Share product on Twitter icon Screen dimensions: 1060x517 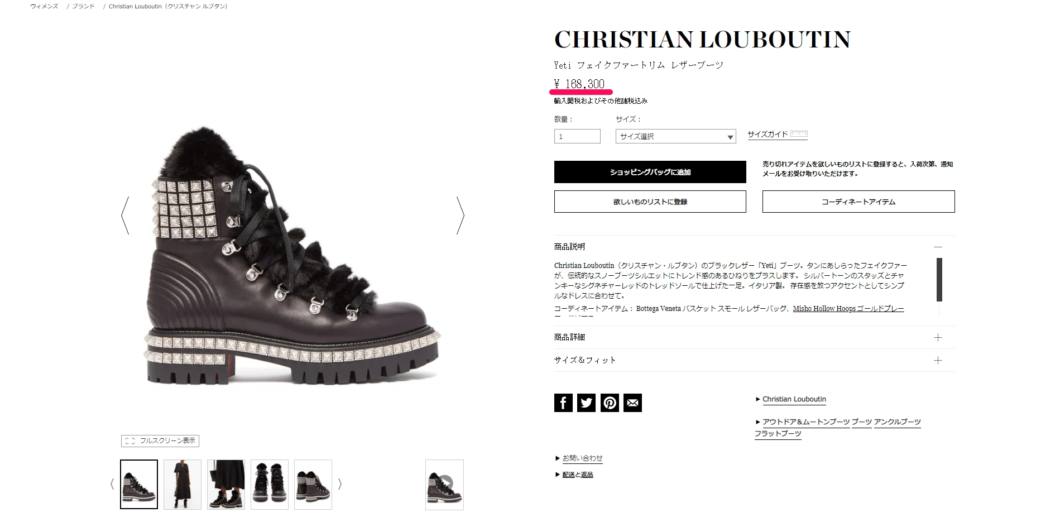point(586,403)
